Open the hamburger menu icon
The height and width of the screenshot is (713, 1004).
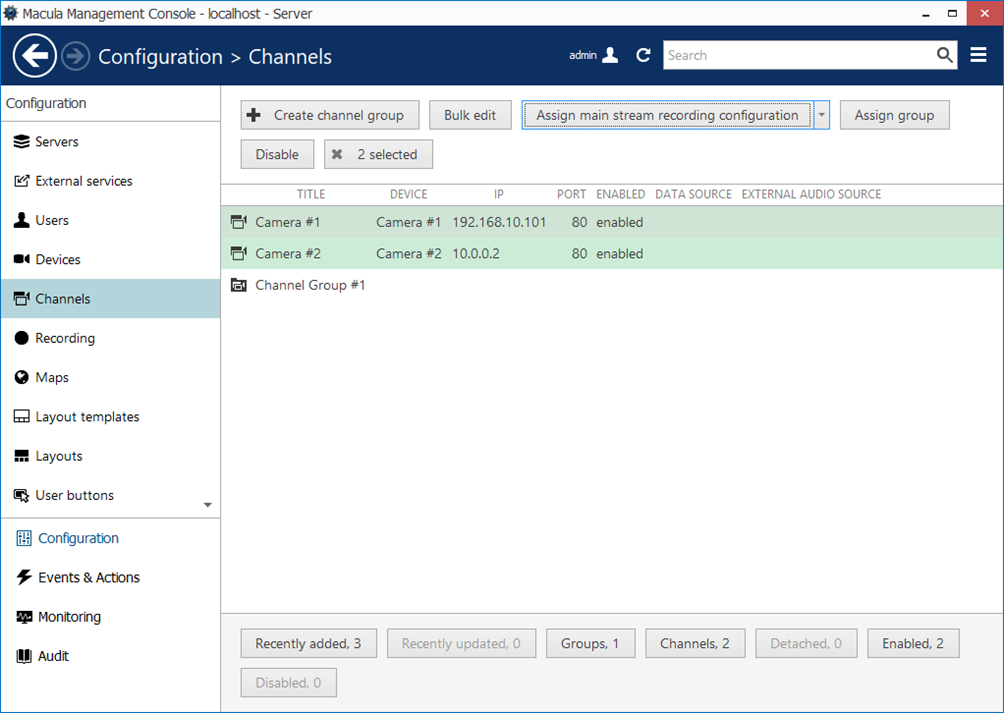[978, 56]
